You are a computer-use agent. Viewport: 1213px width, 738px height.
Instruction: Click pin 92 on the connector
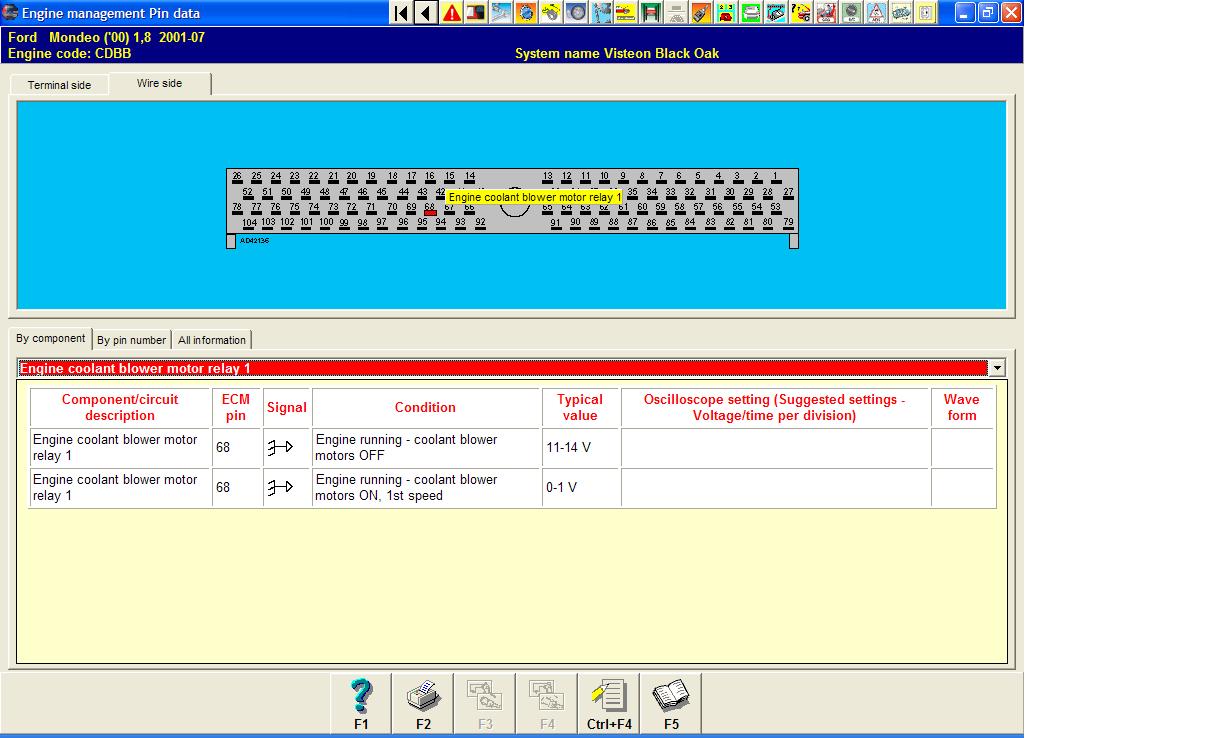tap(480, 224)
